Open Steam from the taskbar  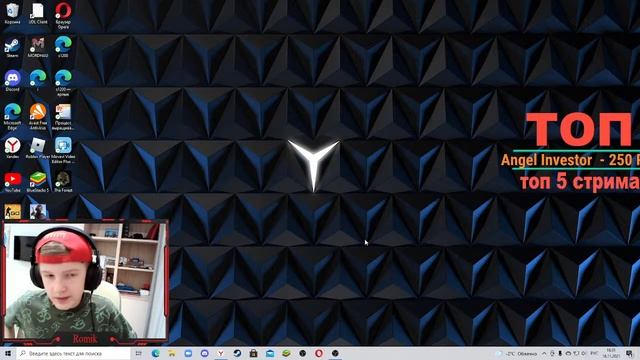coord(237,353)
